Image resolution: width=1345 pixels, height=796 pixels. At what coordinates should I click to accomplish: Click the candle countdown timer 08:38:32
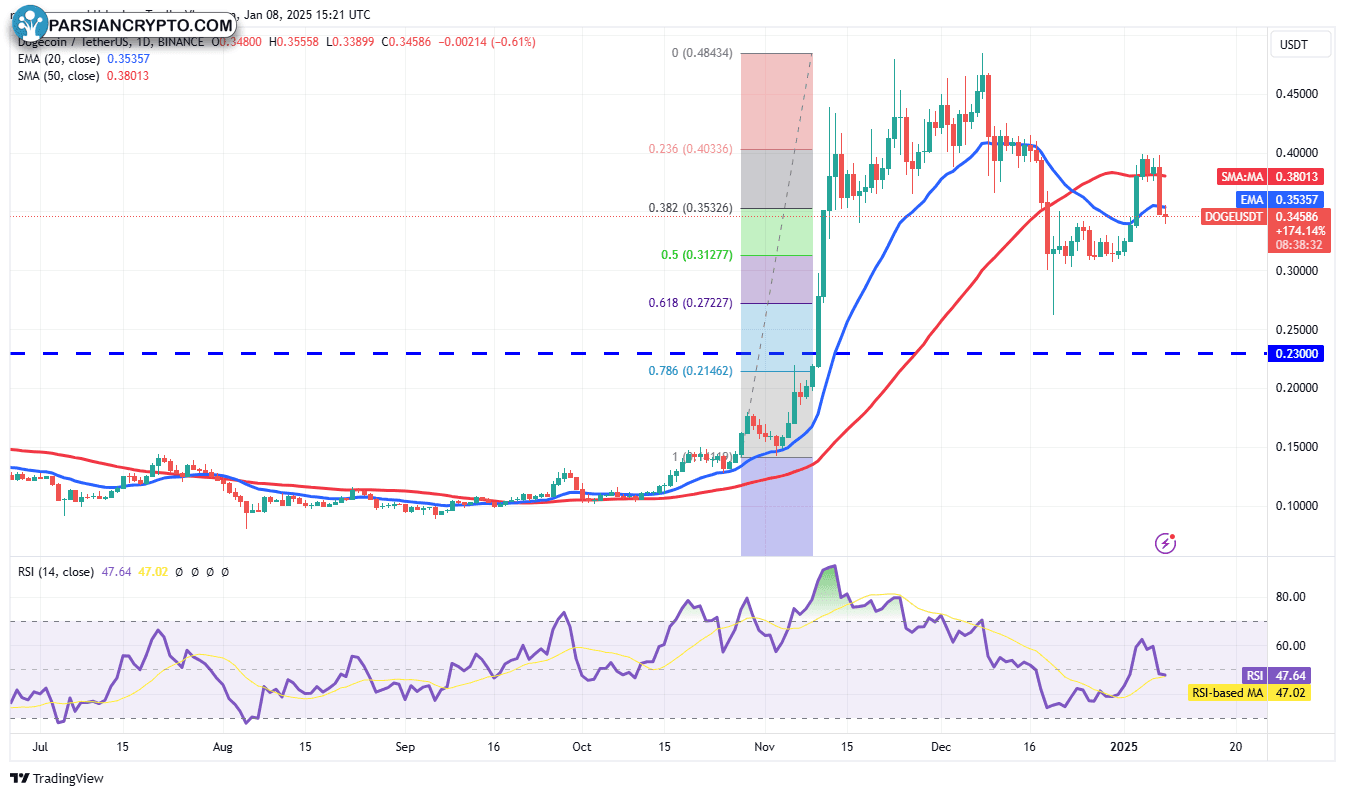(1299, 244)
